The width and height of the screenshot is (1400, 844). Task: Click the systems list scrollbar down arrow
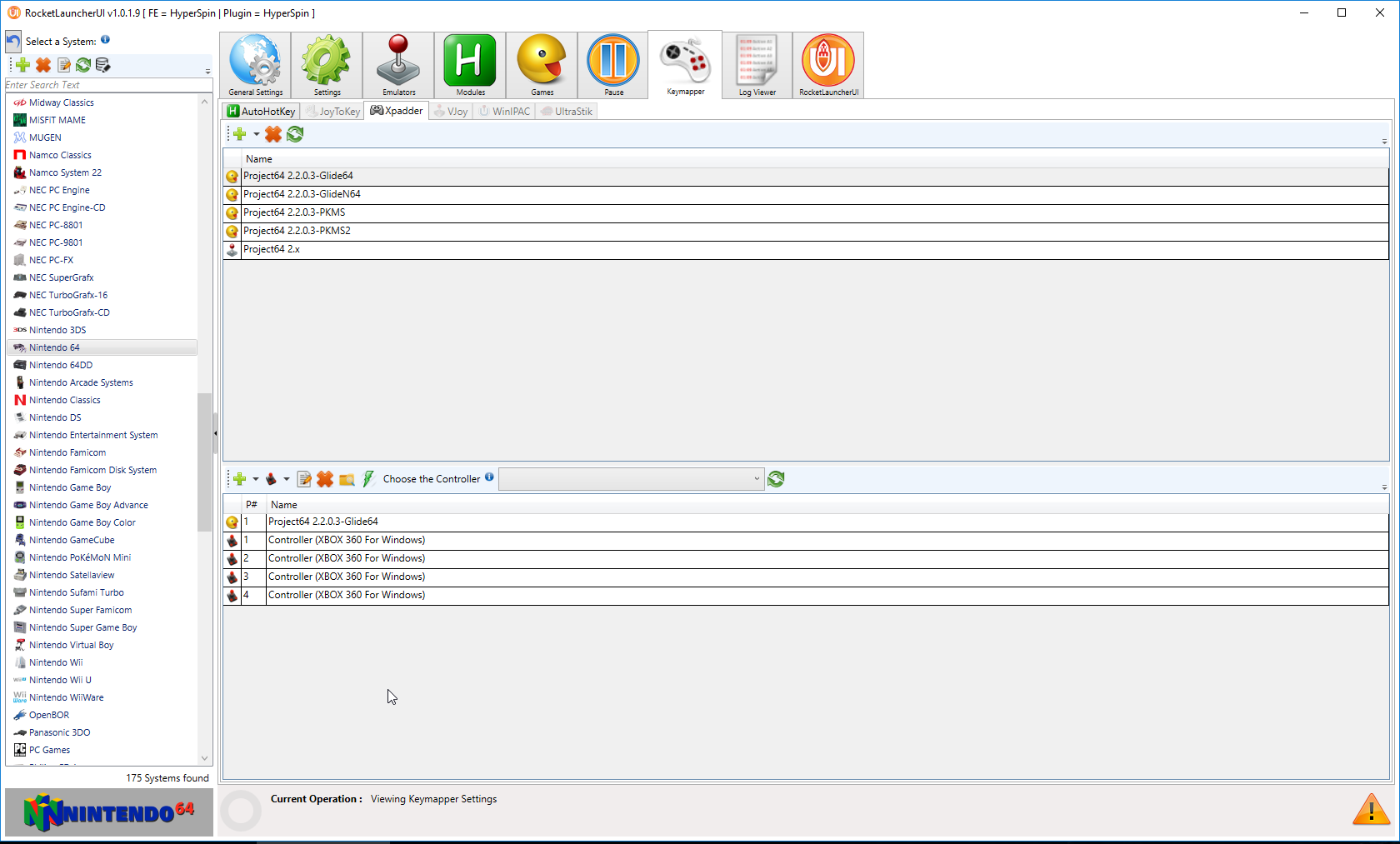(x=204, y=758)
